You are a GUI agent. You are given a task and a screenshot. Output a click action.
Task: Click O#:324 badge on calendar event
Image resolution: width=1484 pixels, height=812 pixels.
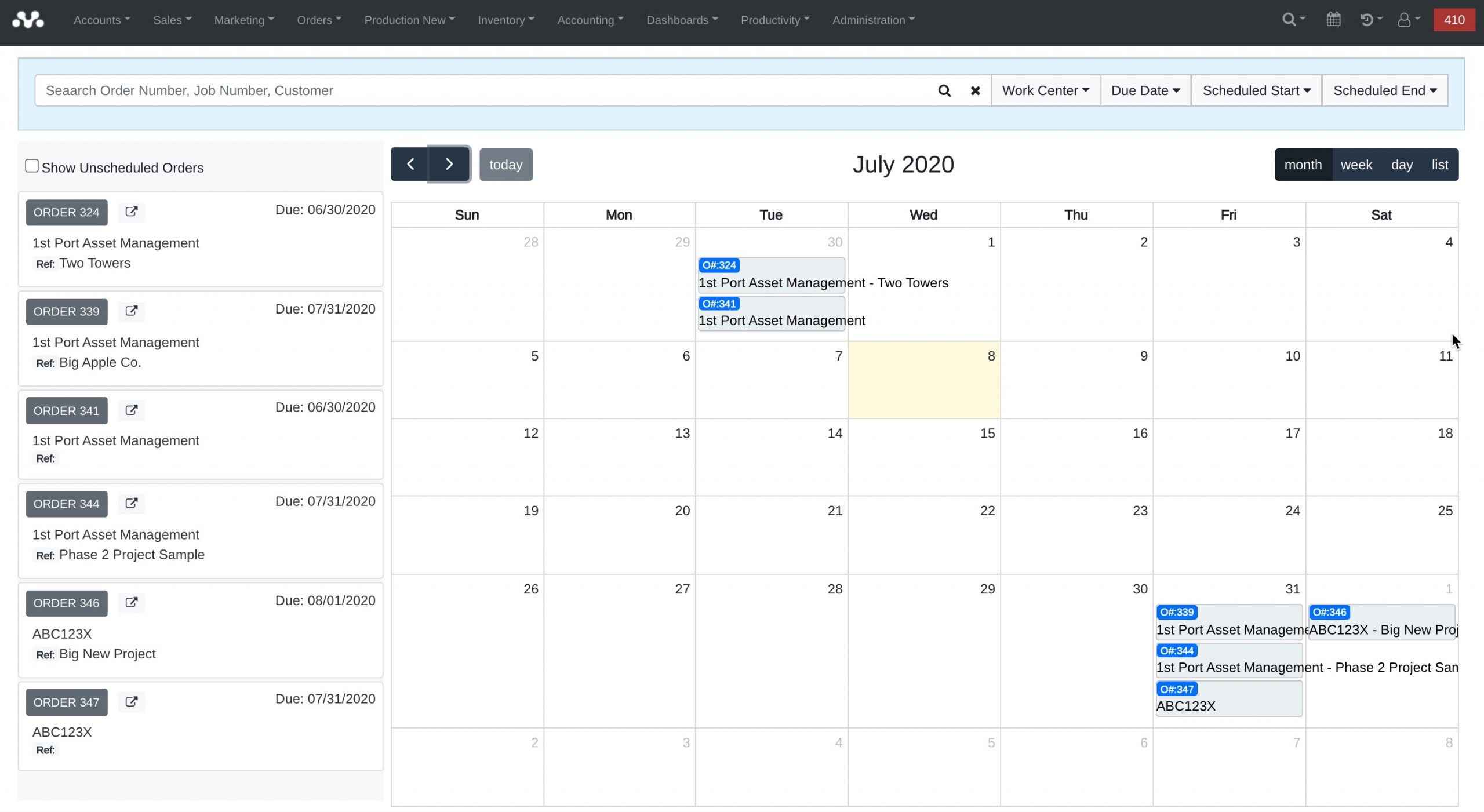pos(719,265)
